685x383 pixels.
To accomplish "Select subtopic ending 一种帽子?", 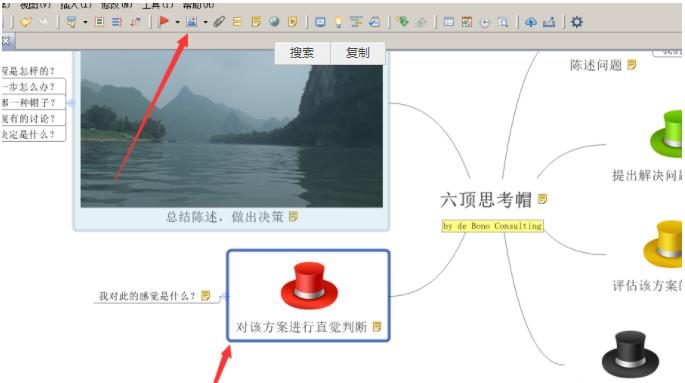I will pyautogui.click(x=28, y=103).
